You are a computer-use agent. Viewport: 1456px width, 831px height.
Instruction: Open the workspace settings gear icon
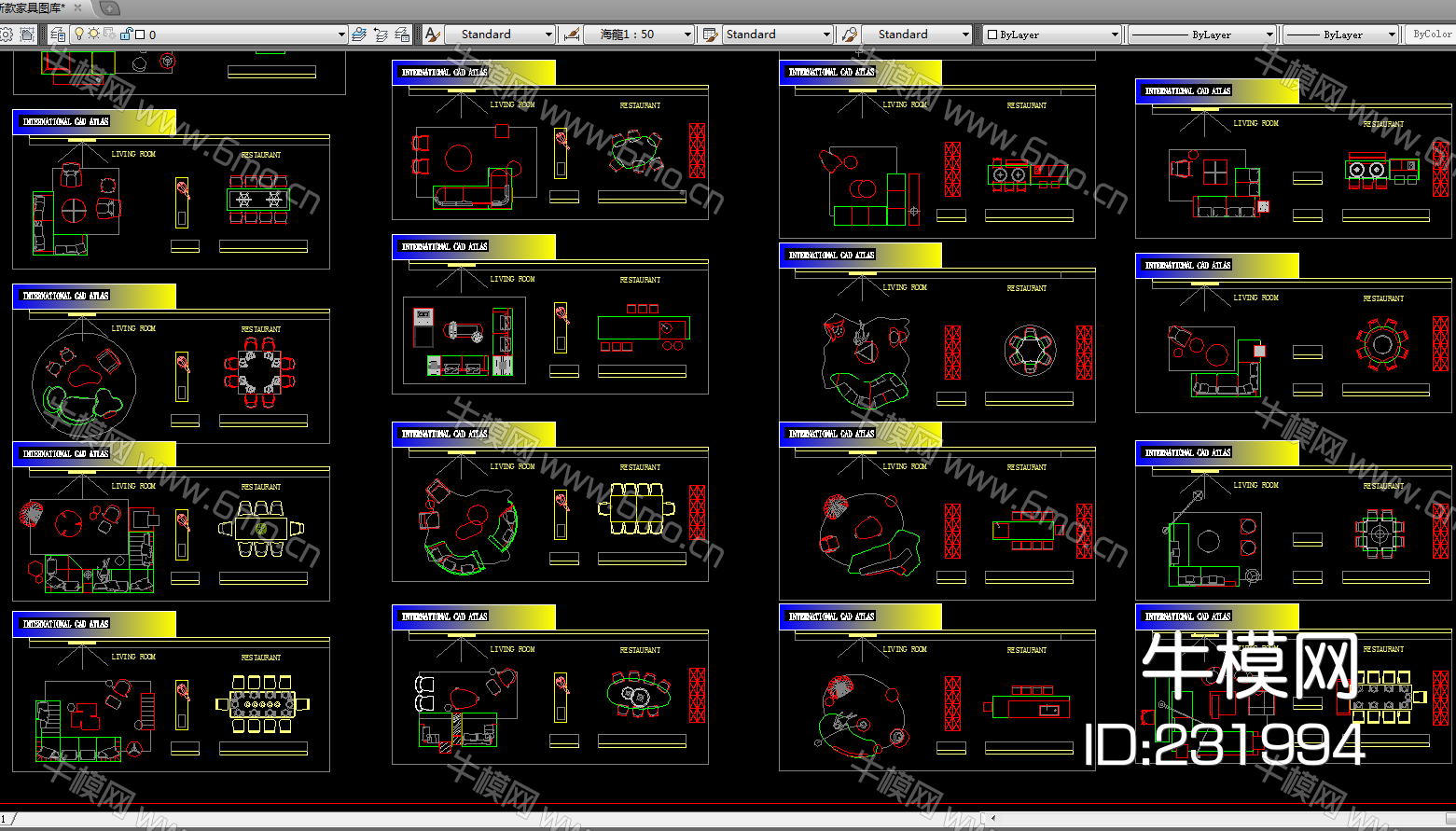coord(7,35)
